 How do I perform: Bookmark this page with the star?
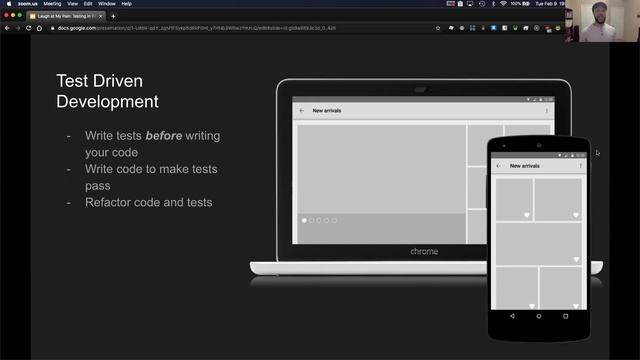438,28
